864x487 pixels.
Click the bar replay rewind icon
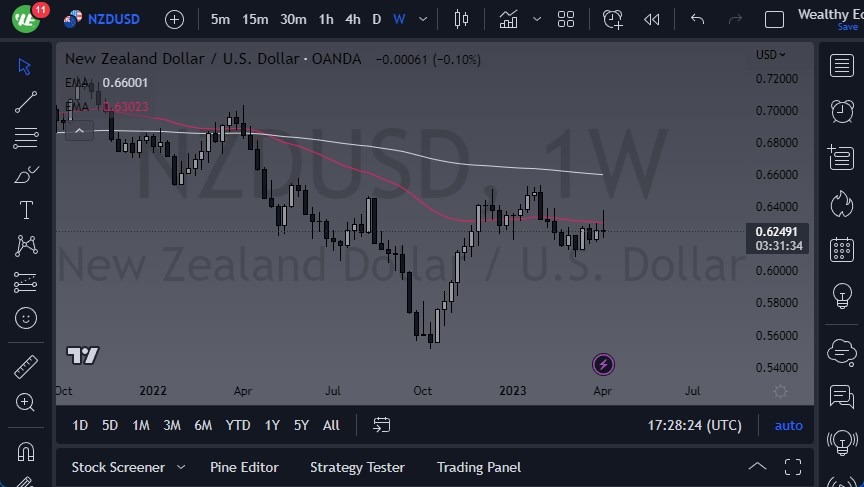pyautogui.click(x=652, y=19)
